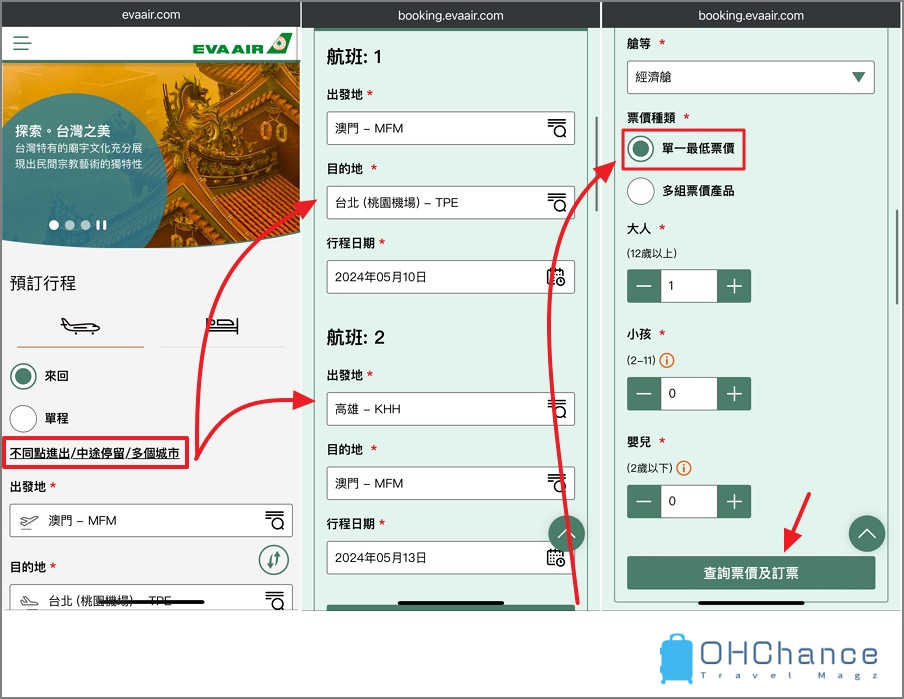Click the evaair.com address bar
The image size is (904, 699).
coord(151,14)
